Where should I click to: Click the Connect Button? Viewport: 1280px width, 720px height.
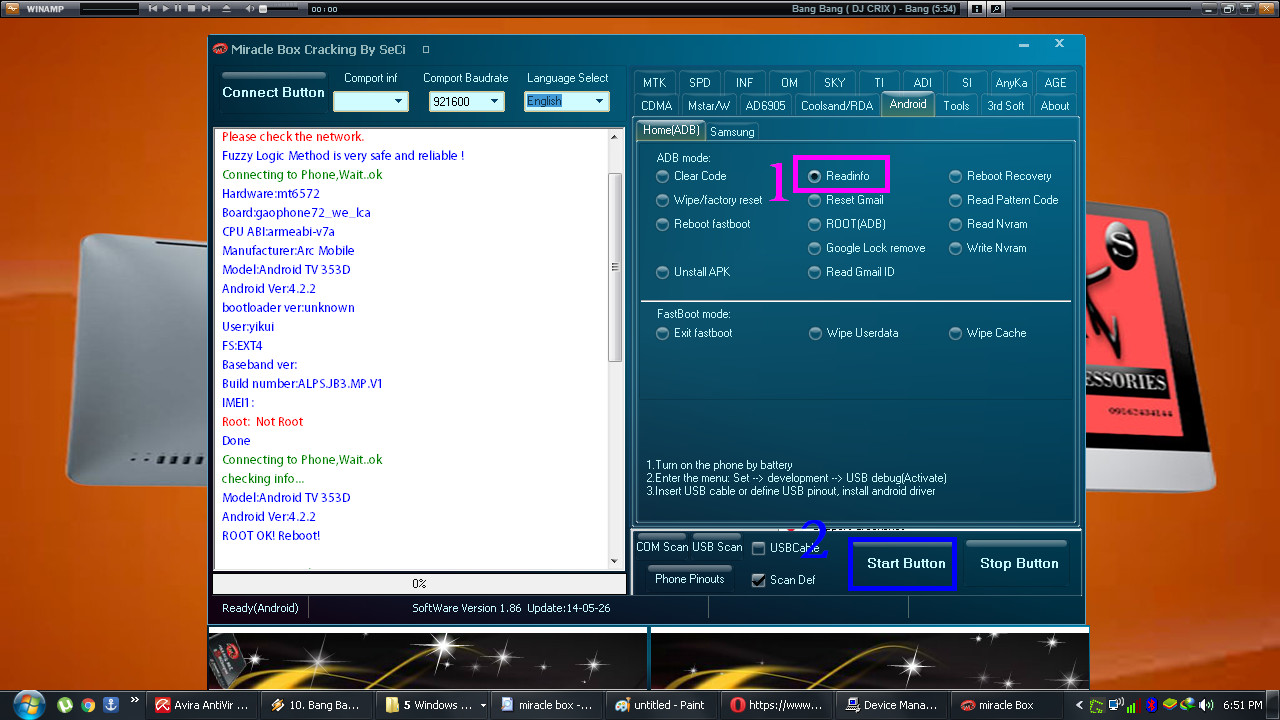click(x=273, y=92)
